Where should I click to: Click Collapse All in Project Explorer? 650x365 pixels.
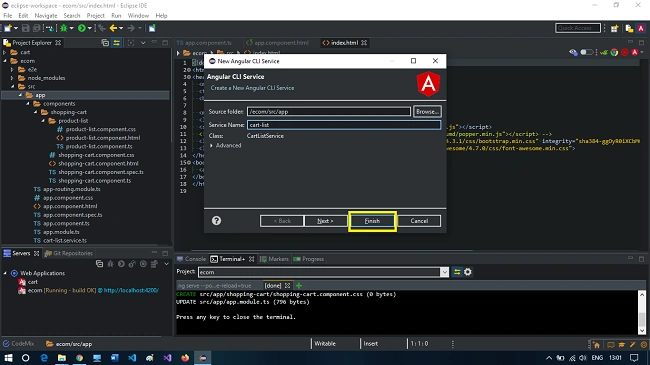pyautogui.click(x=105, y=43)
